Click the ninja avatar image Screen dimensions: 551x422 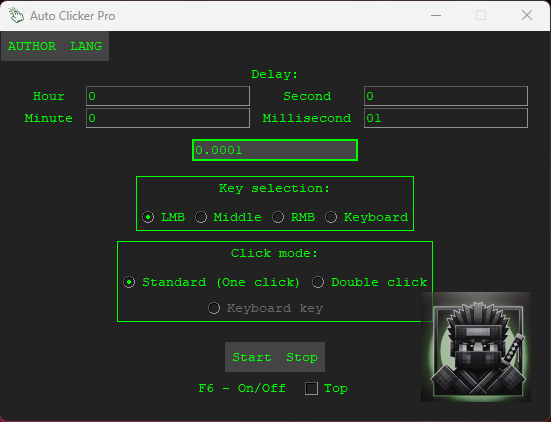(476, 347)
